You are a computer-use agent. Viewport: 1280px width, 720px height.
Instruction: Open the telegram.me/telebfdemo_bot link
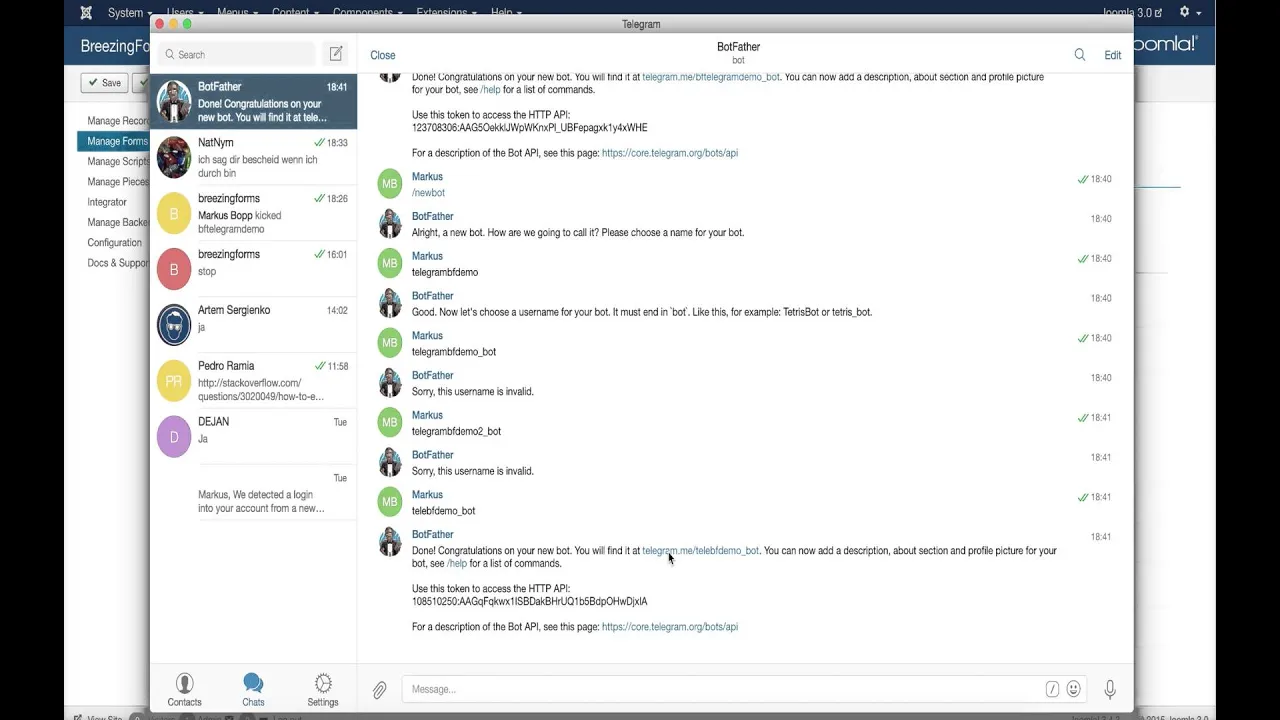coord(701,551)
